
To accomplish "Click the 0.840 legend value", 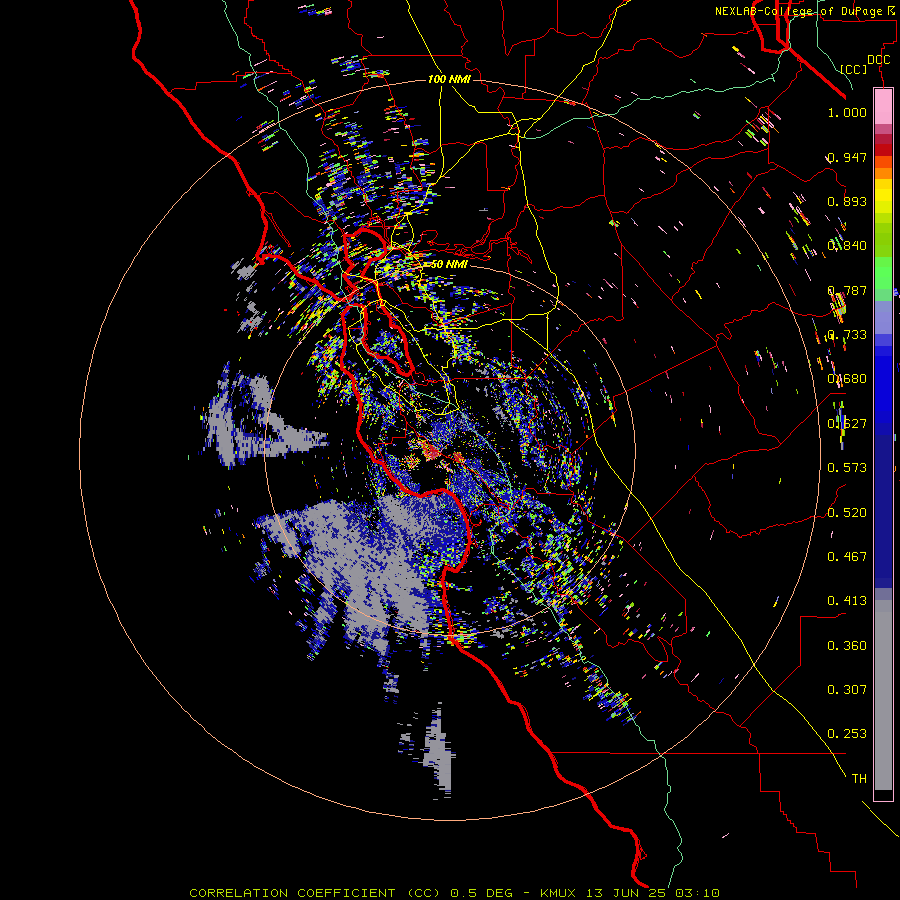I will pyautogui.click(x=847, y=246).
